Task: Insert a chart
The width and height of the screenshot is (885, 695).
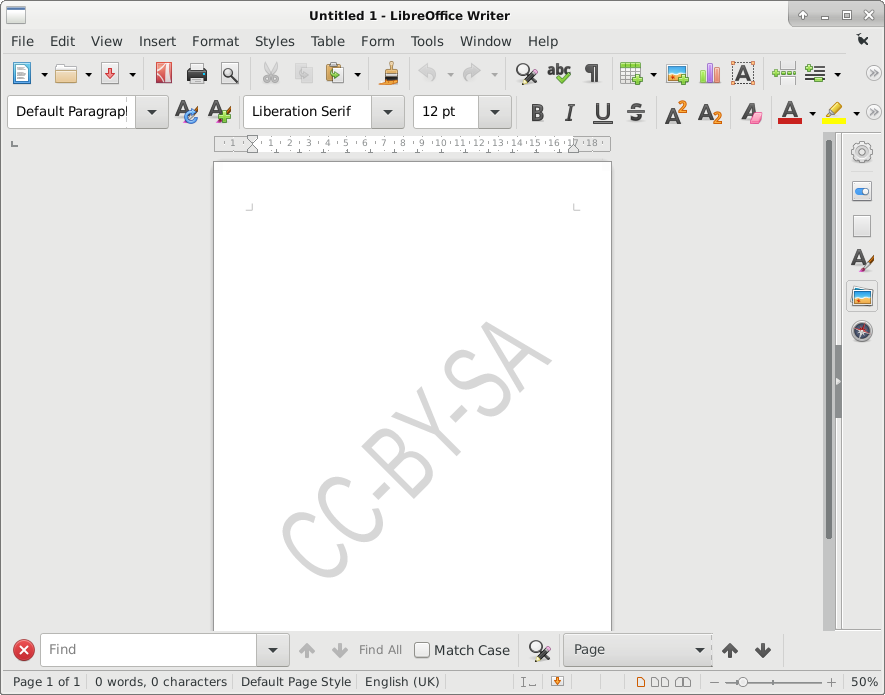Action: click(709, 73)
